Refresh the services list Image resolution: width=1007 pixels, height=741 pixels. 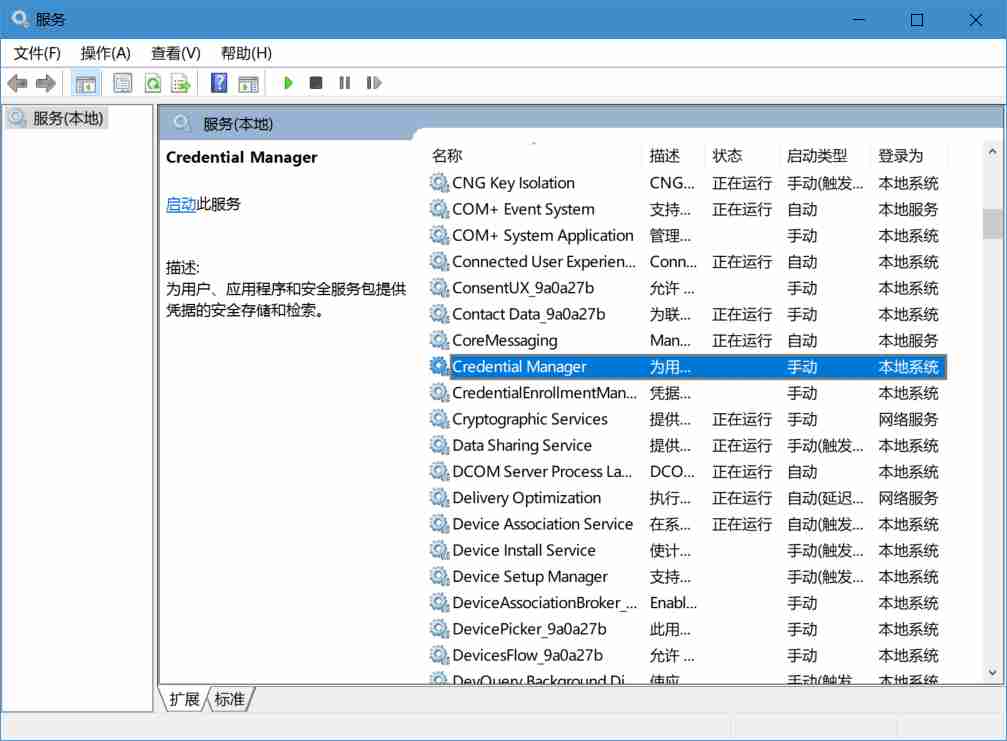point(151,83)
